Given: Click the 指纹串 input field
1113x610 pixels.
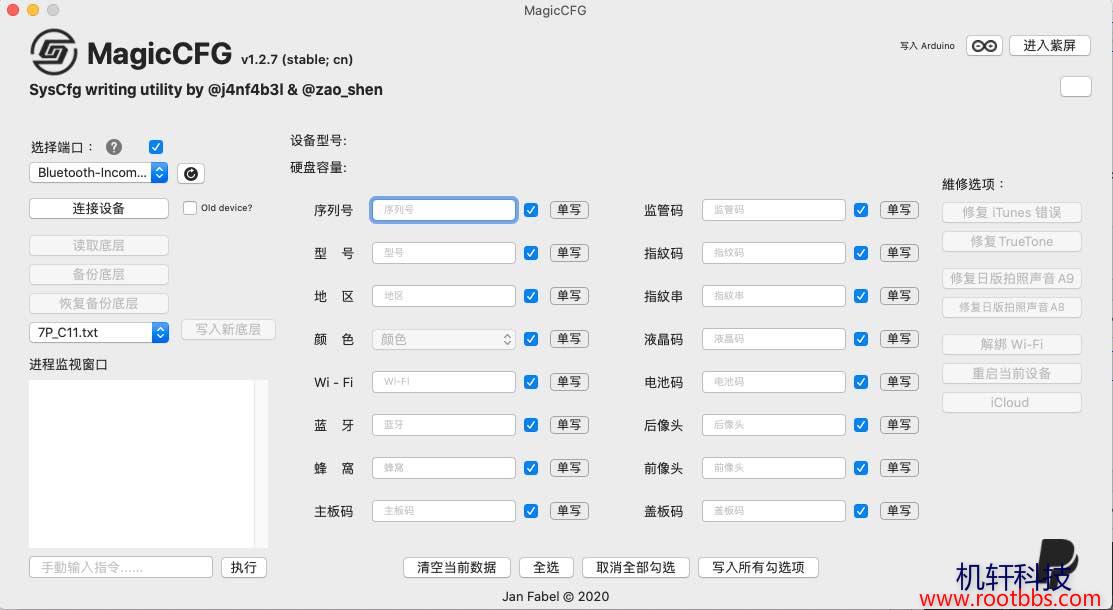Looking at the screenshot, I should [x=774, y=296].
